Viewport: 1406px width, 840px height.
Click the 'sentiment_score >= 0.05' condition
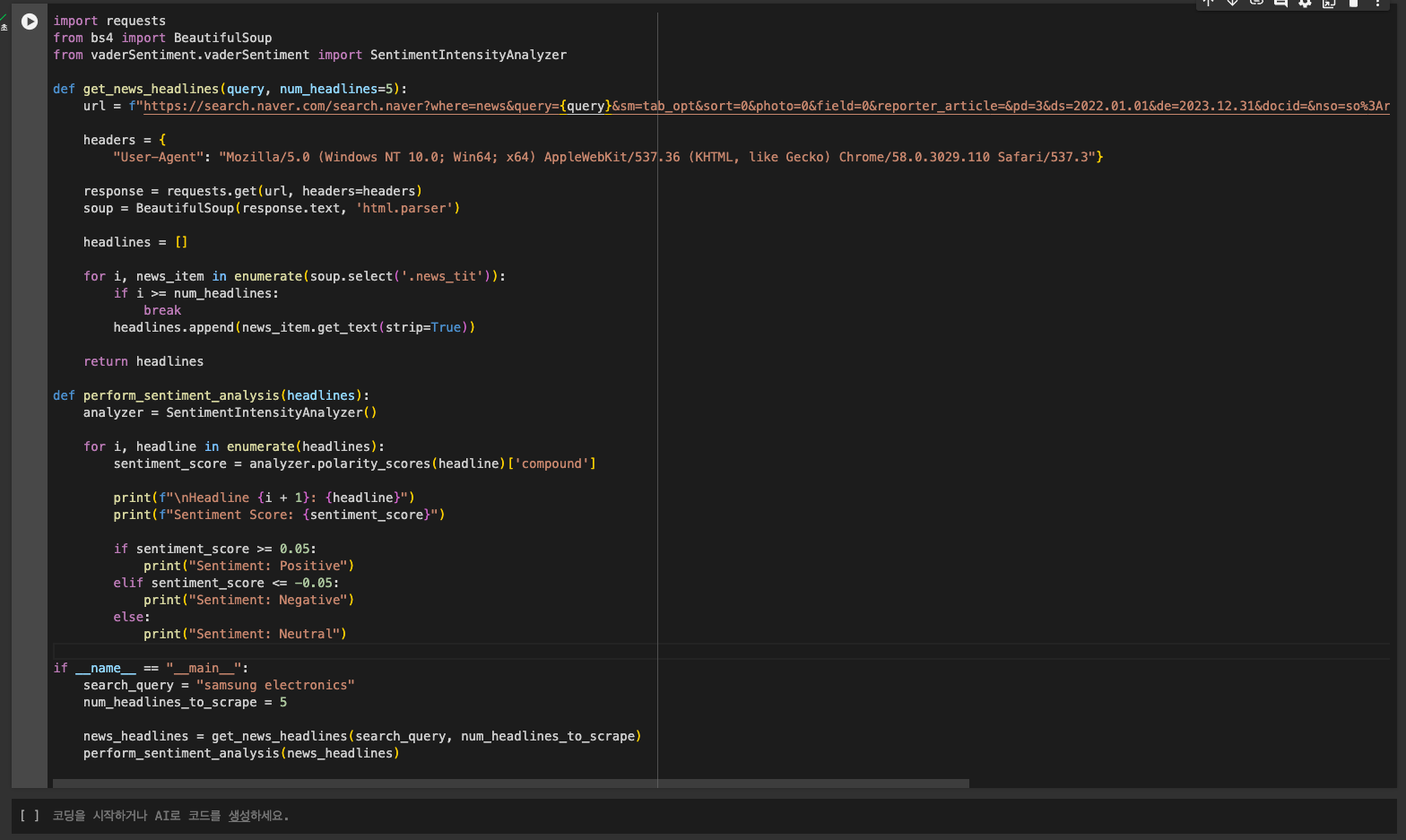coord(222,549)
